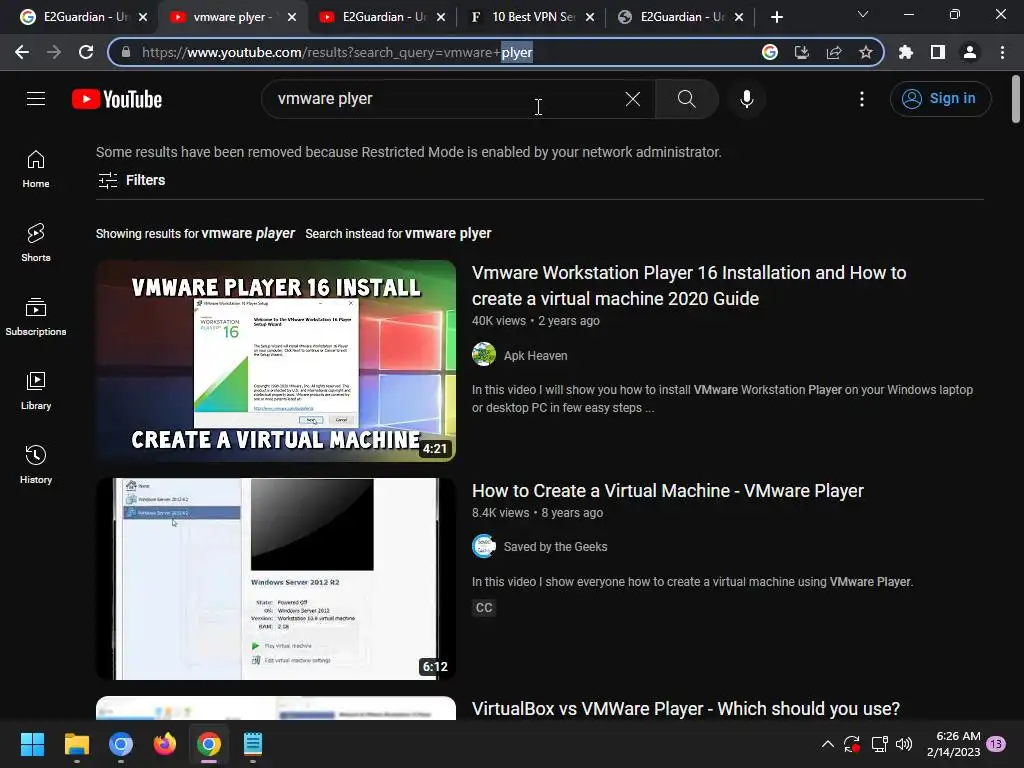Open File Explorer from the taskbar
This screenshot has width=1024, height=768.
click(76, 744)
